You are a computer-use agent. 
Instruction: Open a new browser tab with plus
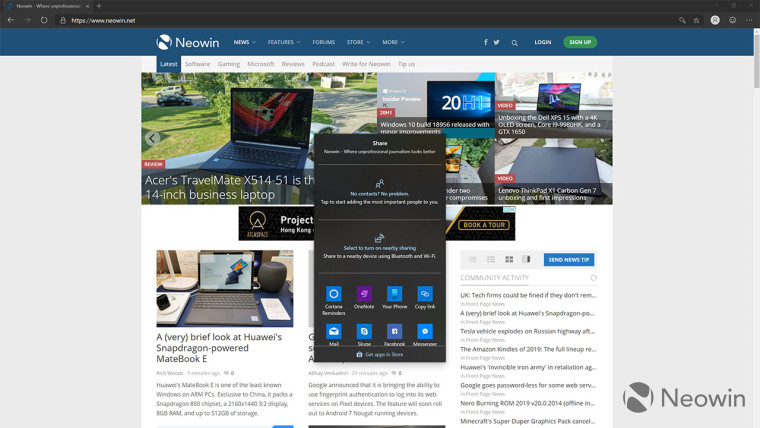pos(99,6)
